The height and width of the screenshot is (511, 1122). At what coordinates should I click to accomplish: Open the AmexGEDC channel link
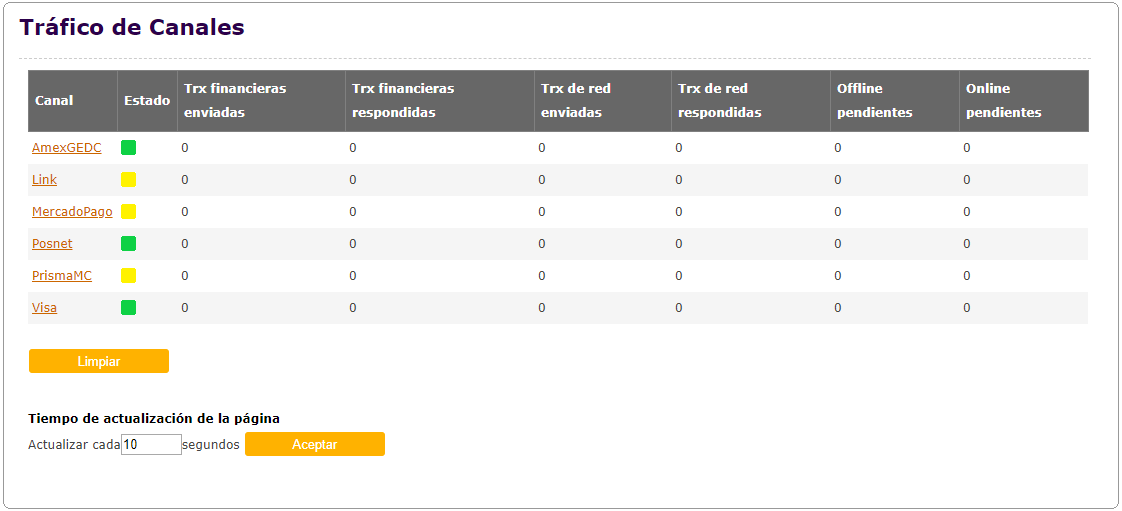pos(67,148)
